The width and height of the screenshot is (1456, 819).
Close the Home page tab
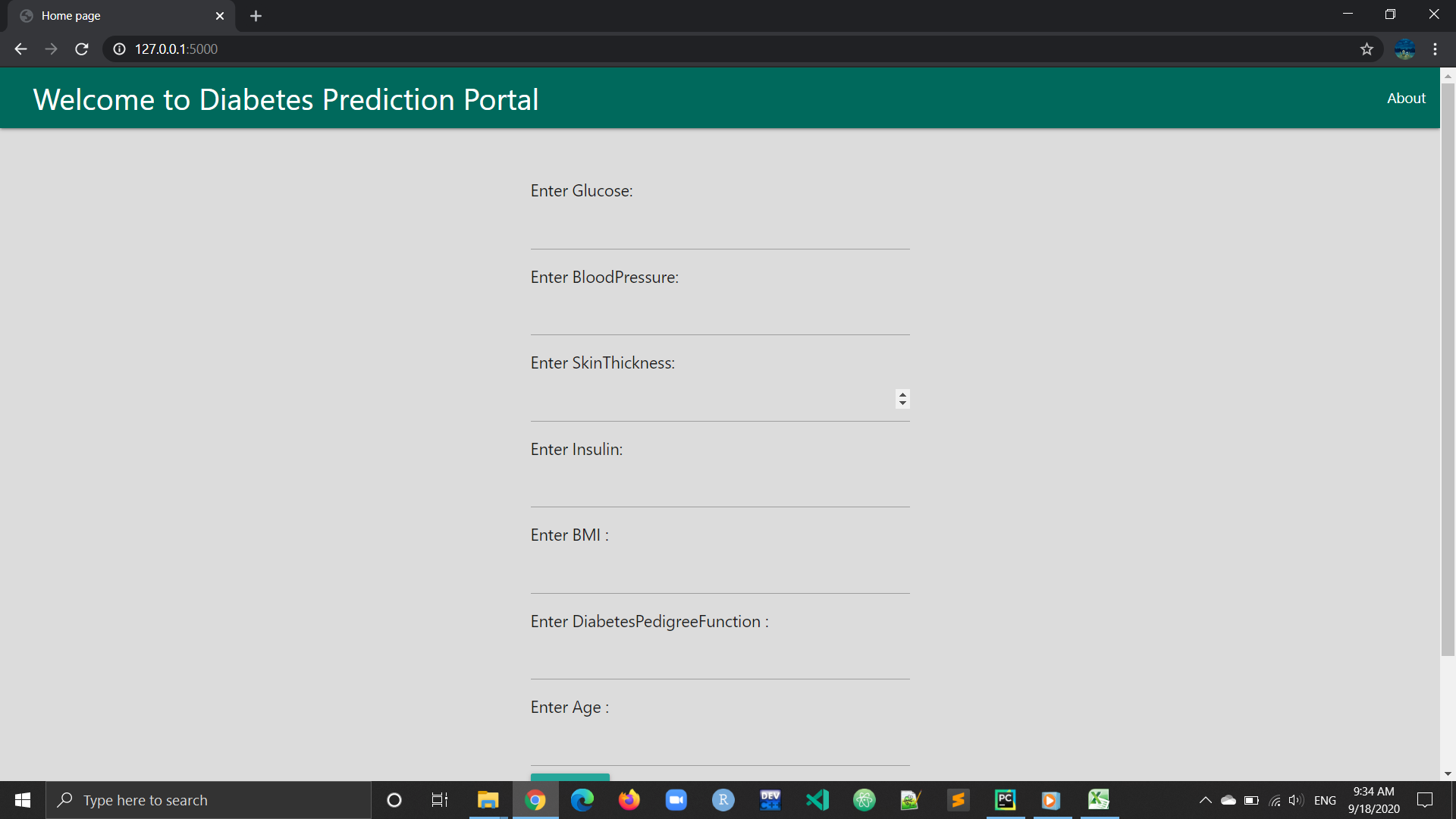[x=220, y=16]
